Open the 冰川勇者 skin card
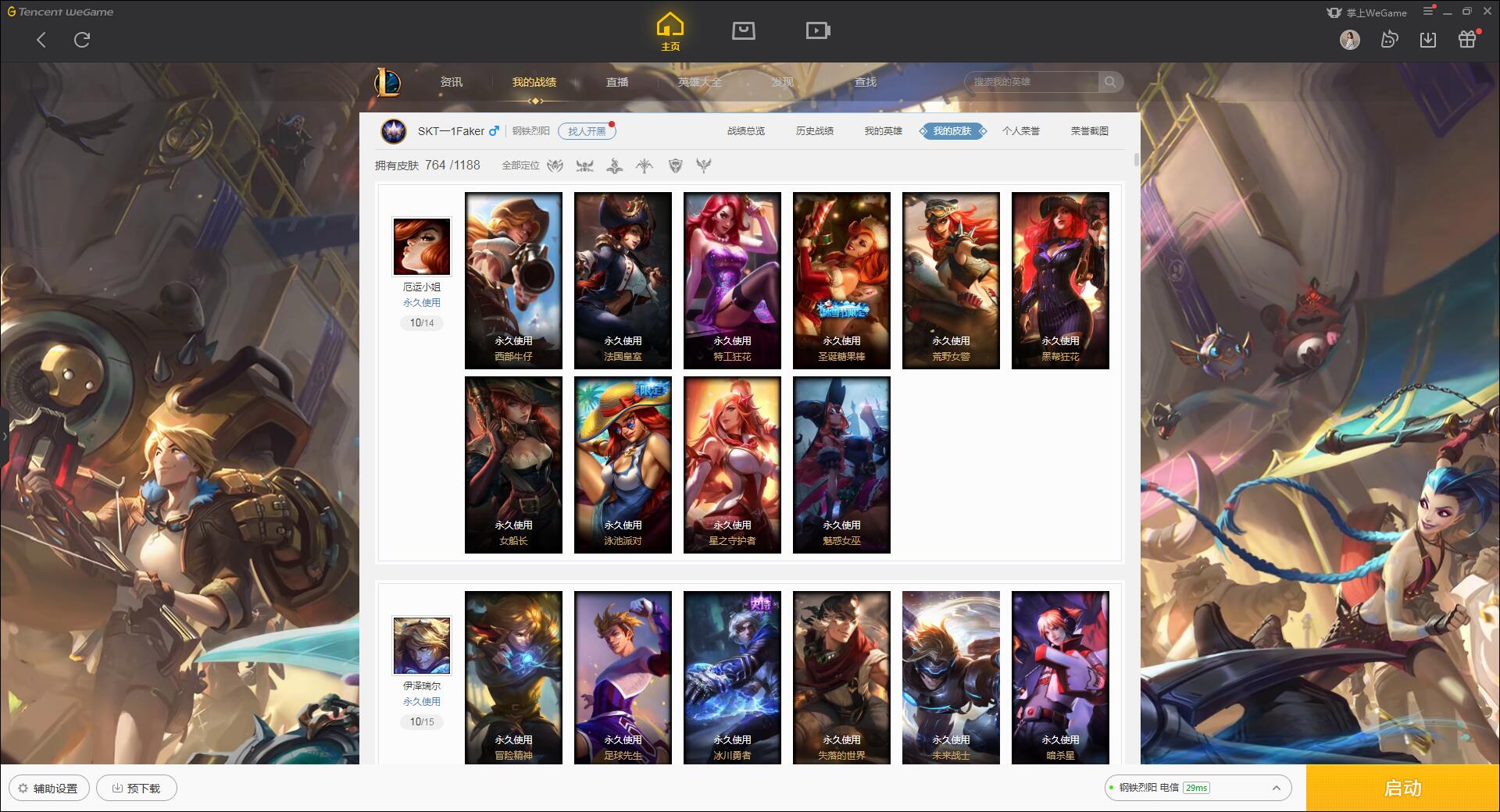Image resolution: width=1500 pixels, height=812 pixels. pyautogui.click(x=732, y=677)
